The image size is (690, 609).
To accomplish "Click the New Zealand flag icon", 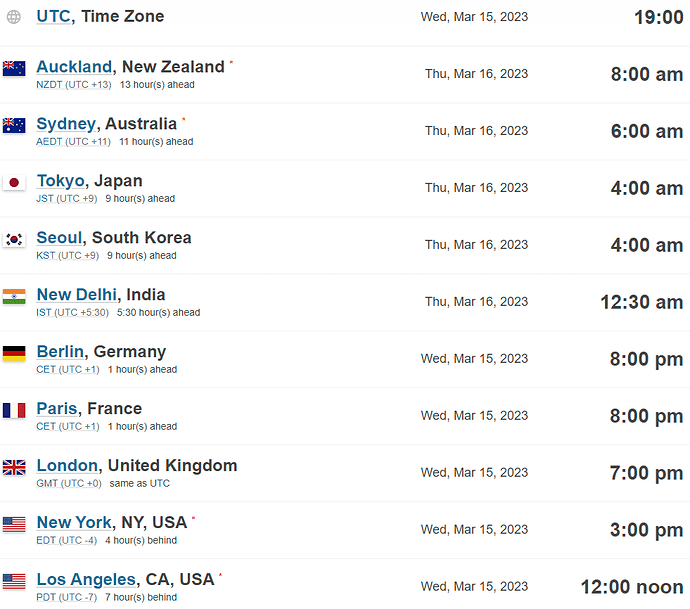I will click(14, 69).
